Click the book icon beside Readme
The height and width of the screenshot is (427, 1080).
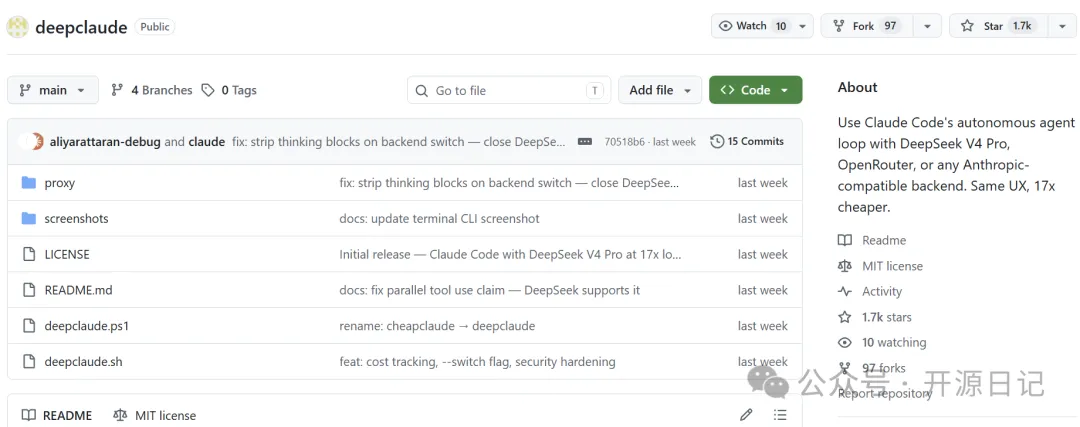[x=844, y=240]
